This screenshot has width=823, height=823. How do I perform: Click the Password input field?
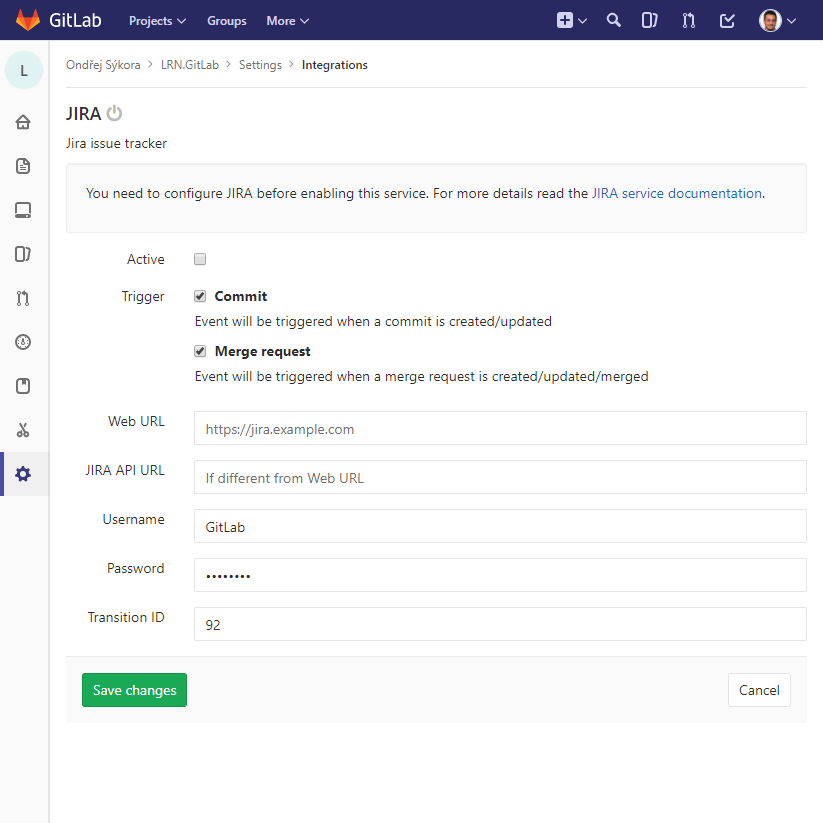pos(500,575)
